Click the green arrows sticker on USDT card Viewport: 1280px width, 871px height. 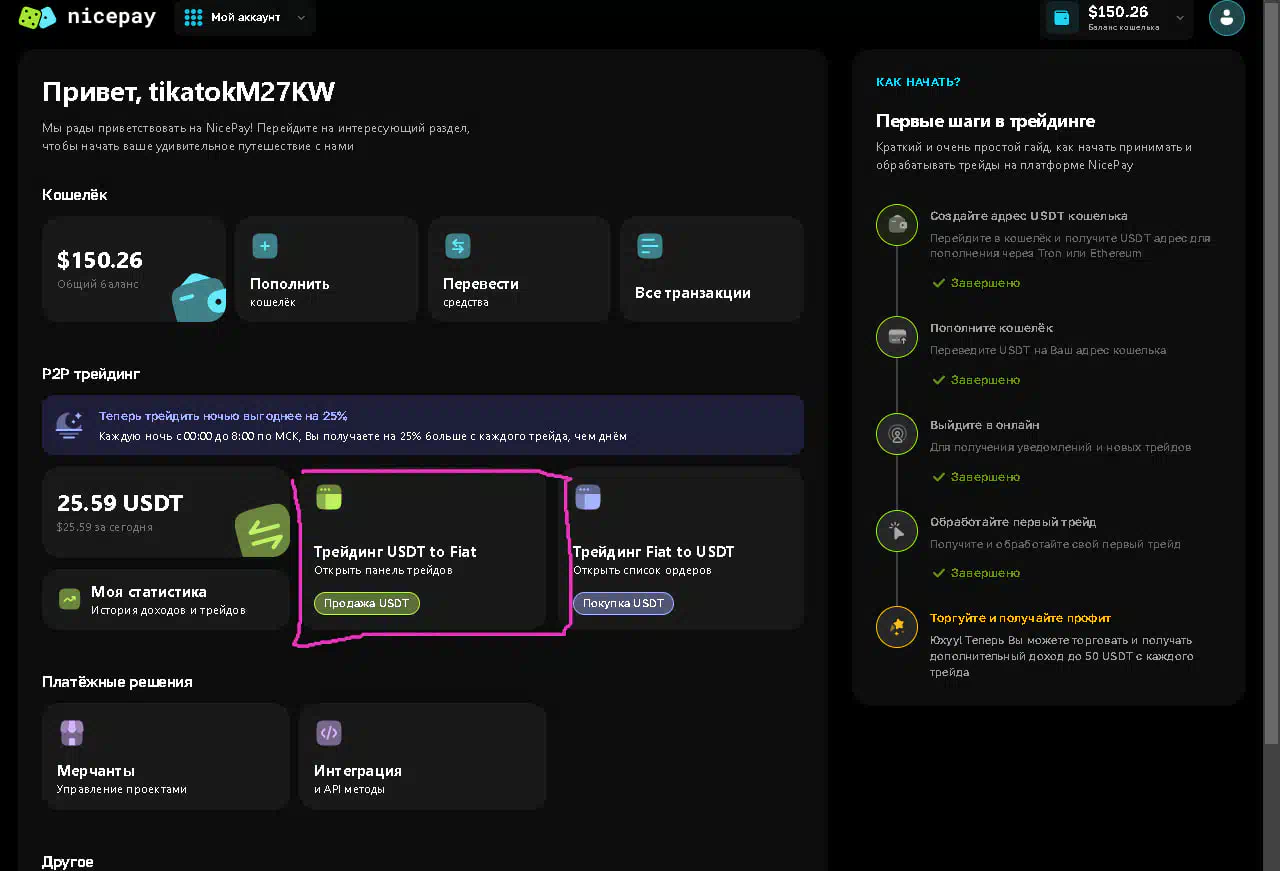coord(263,531)
